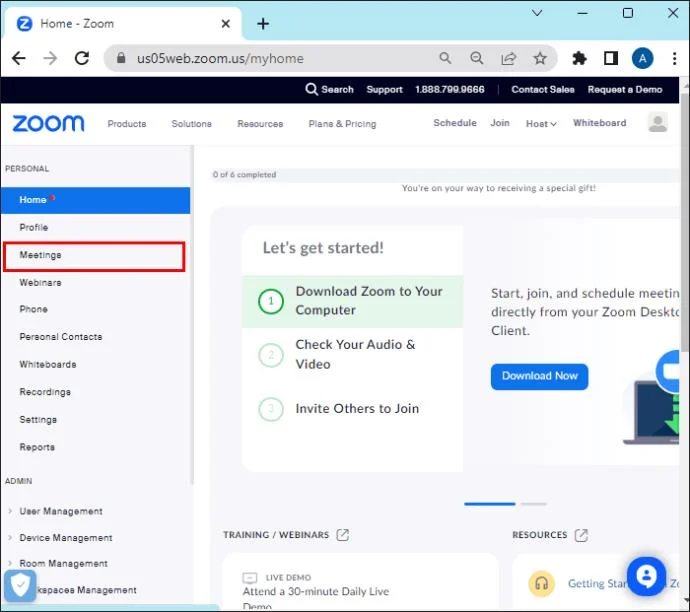
Task: Open Training / Webinars external link icon
Action: [x=342, y=535]
